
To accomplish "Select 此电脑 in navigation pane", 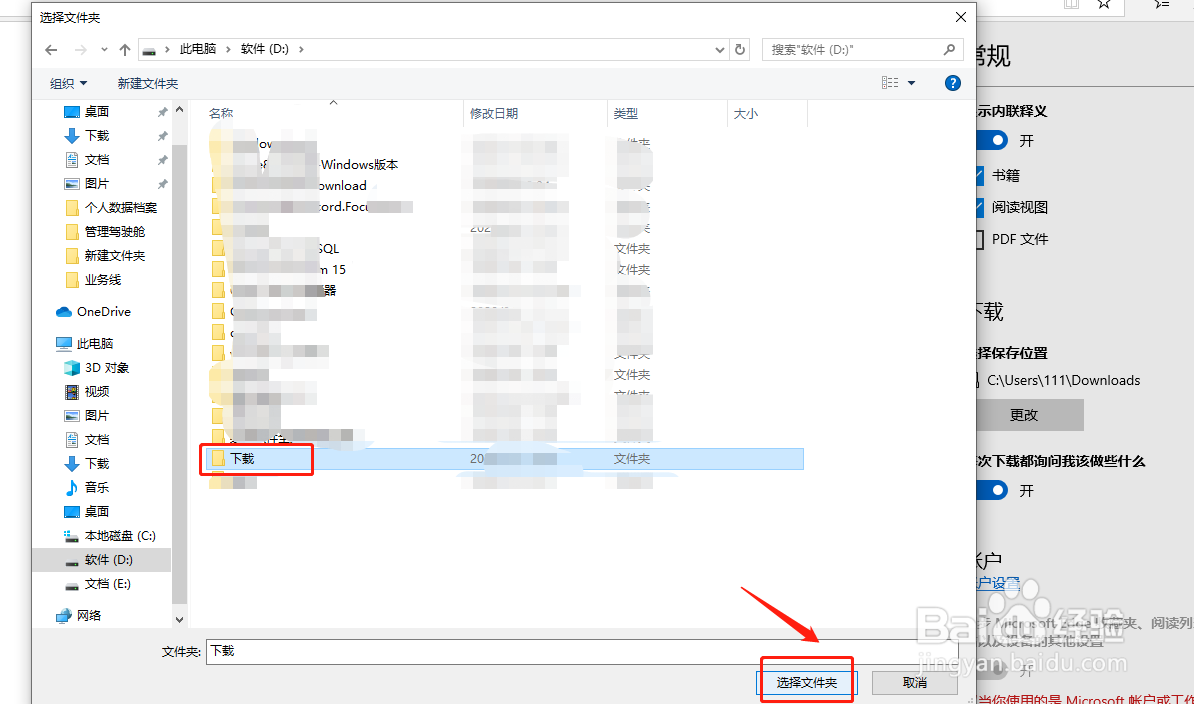I will click(94, 344).
